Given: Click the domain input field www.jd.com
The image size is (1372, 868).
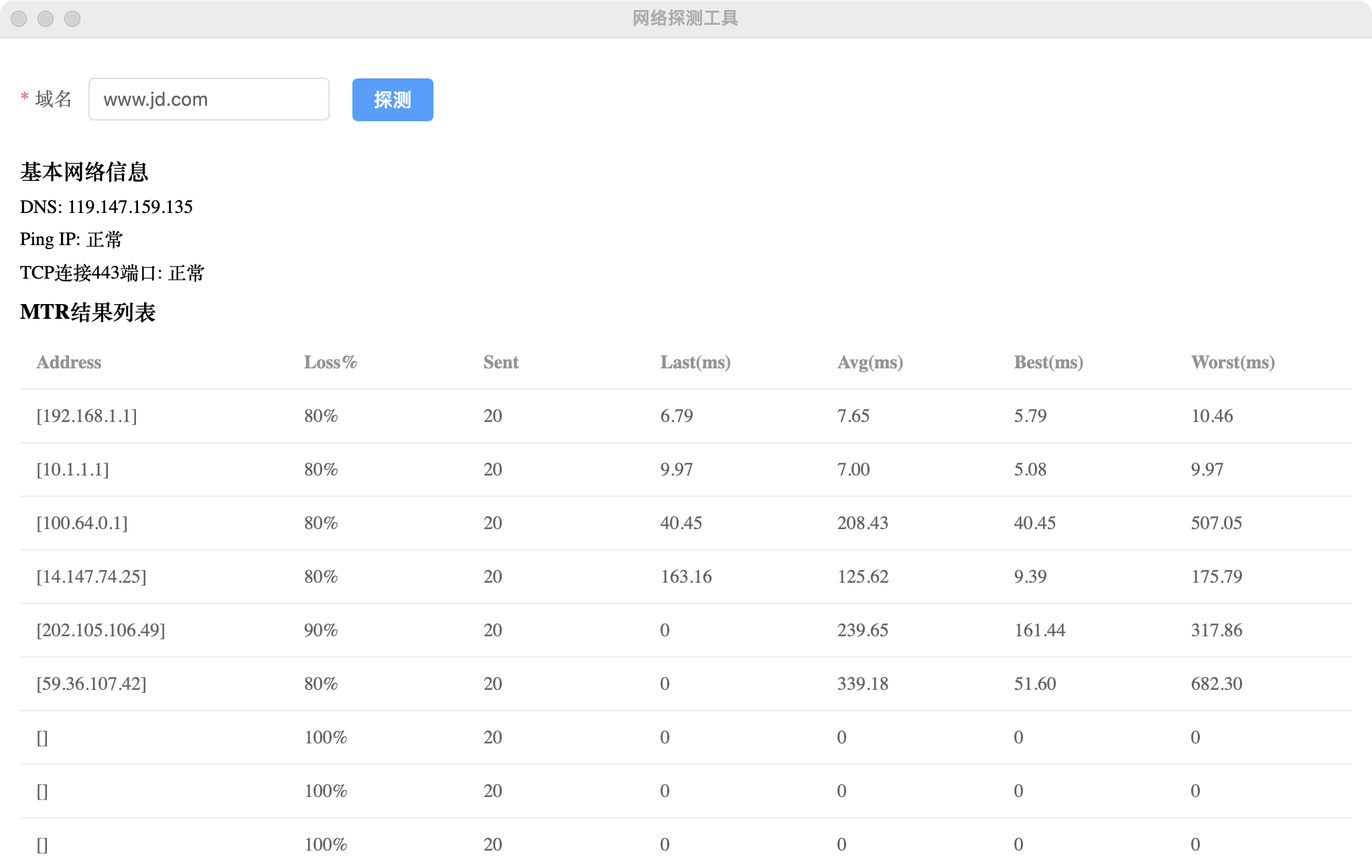Looking at the screenshot, I should click(x=208, y=100).
